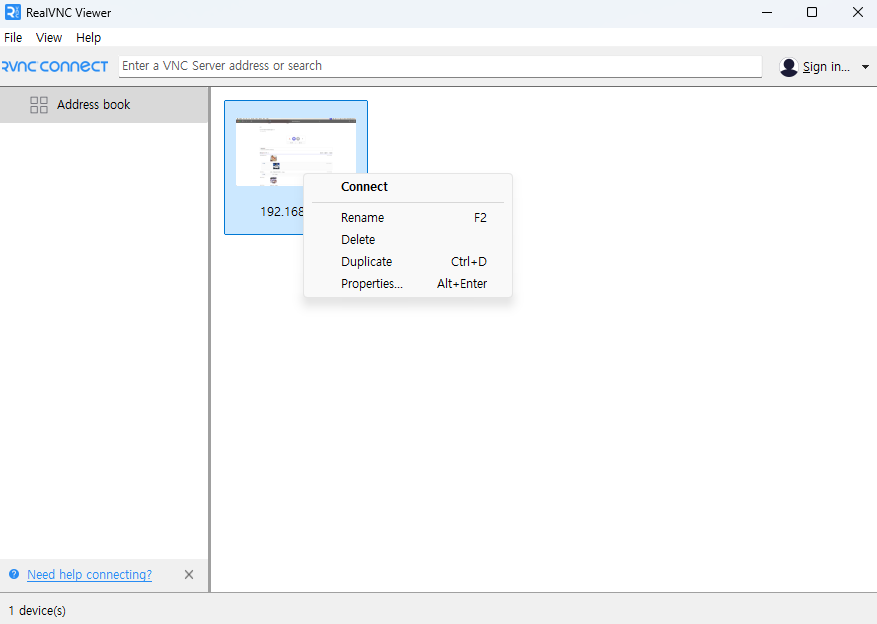Click the VNC Server address search field
Screen dimensions: 877x624
click(x=440, y=66)
